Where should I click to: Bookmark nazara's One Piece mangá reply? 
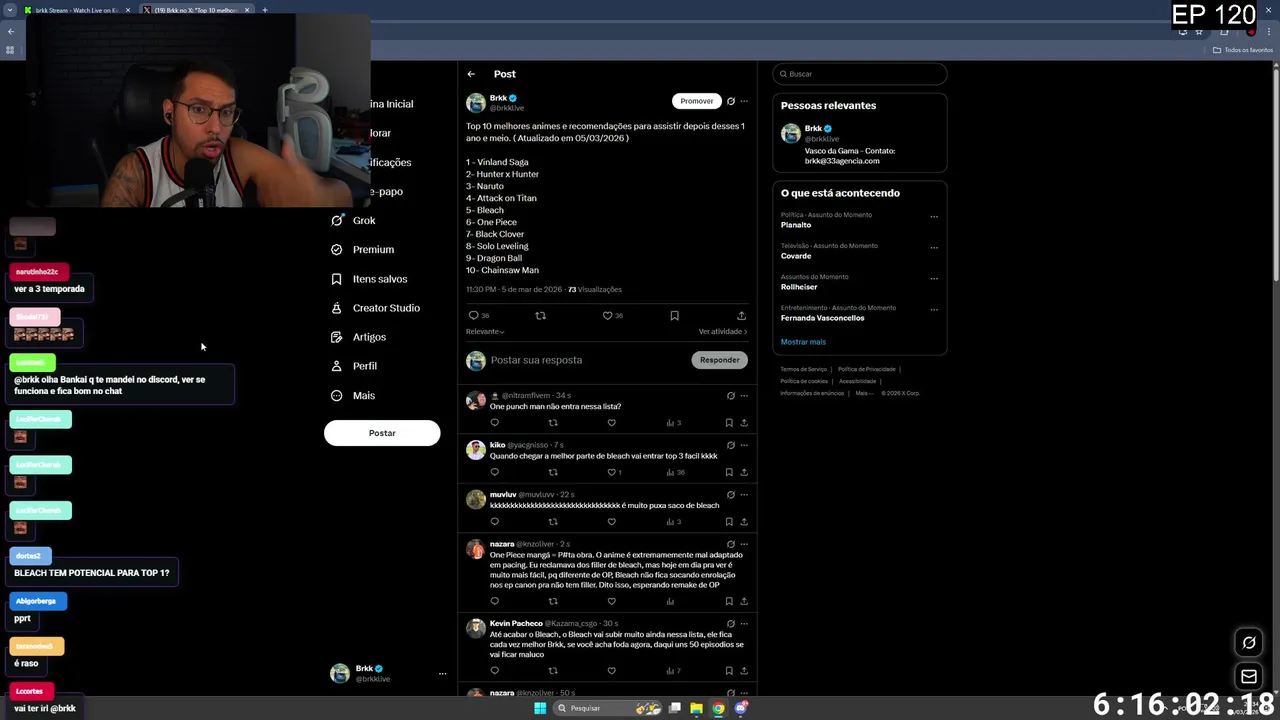[x=729, y=601]
